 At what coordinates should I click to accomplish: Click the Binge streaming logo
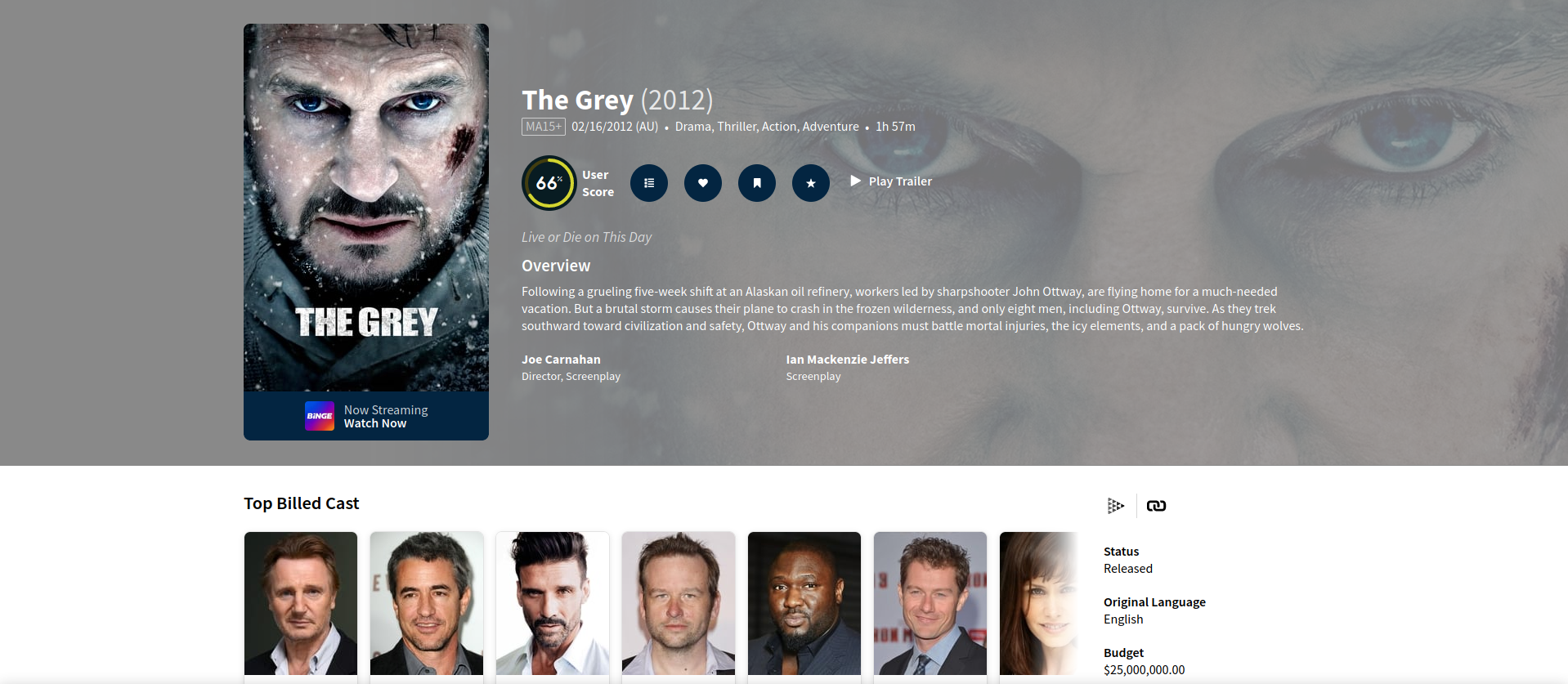[x=320, y=416]
